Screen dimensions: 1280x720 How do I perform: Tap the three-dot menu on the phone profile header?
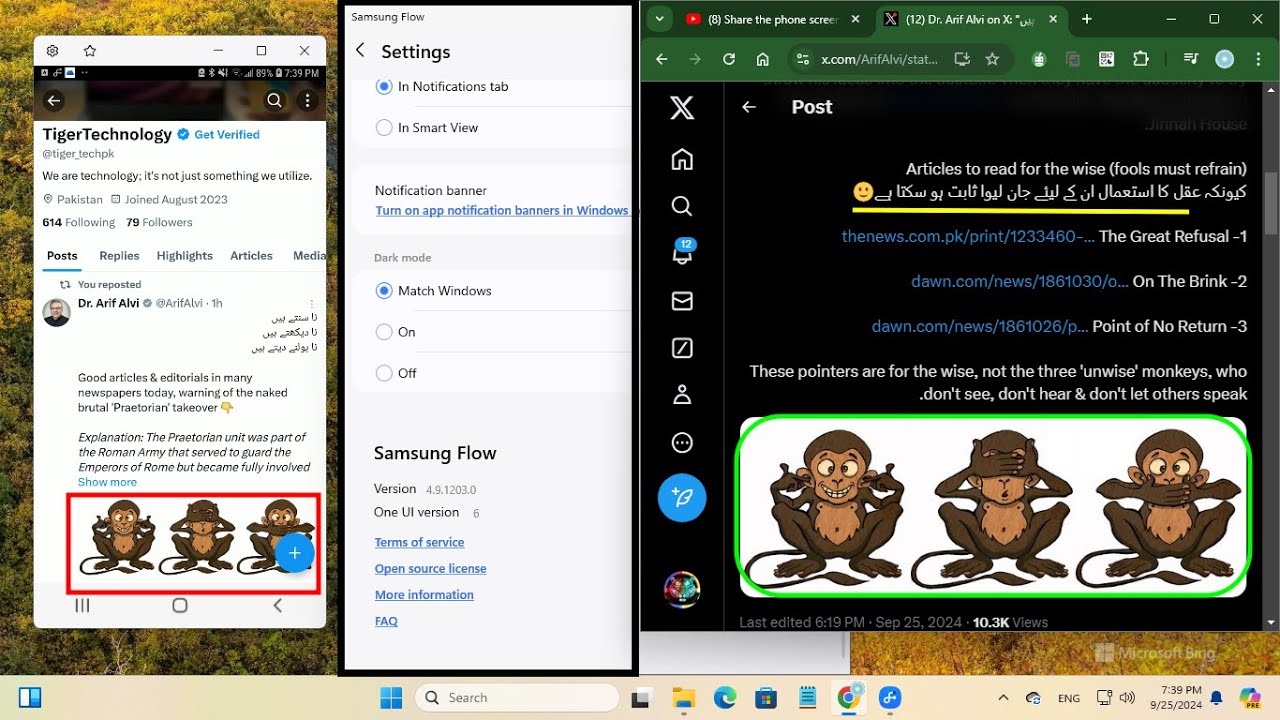click(x=307, y=100)
